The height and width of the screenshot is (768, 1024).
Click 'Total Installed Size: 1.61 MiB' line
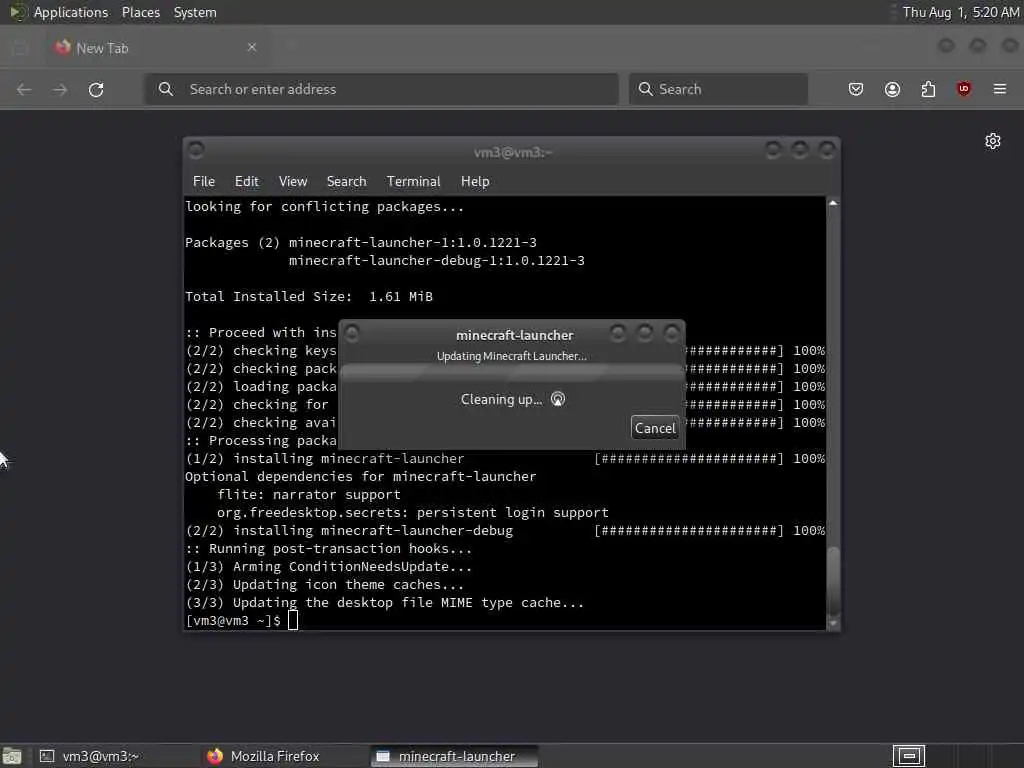click(309, 296)
